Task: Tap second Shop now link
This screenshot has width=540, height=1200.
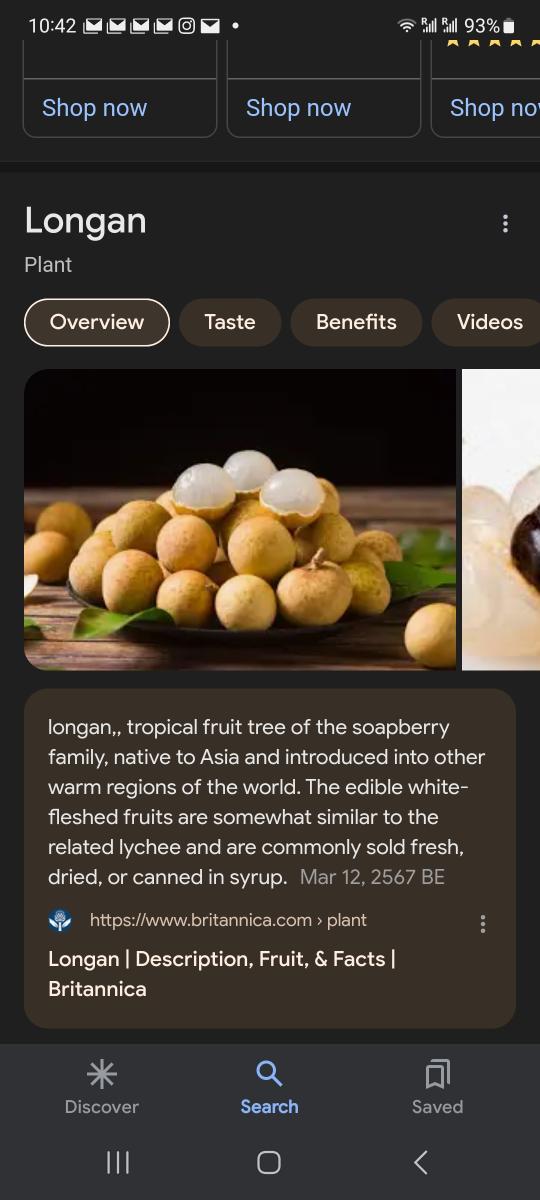Action: tap(298, 108)
